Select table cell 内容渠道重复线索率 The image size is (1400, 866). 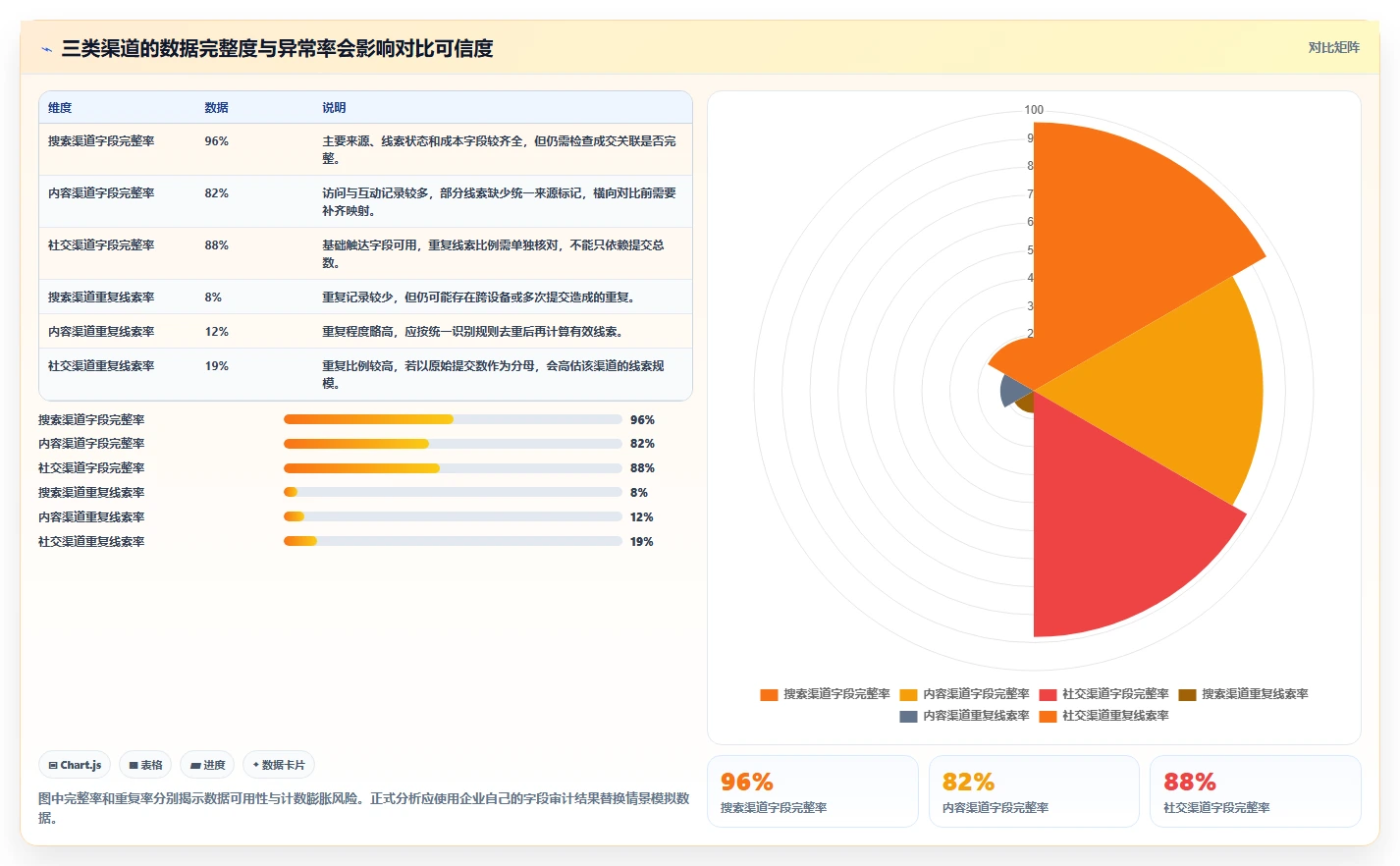[x=101, y=332]
